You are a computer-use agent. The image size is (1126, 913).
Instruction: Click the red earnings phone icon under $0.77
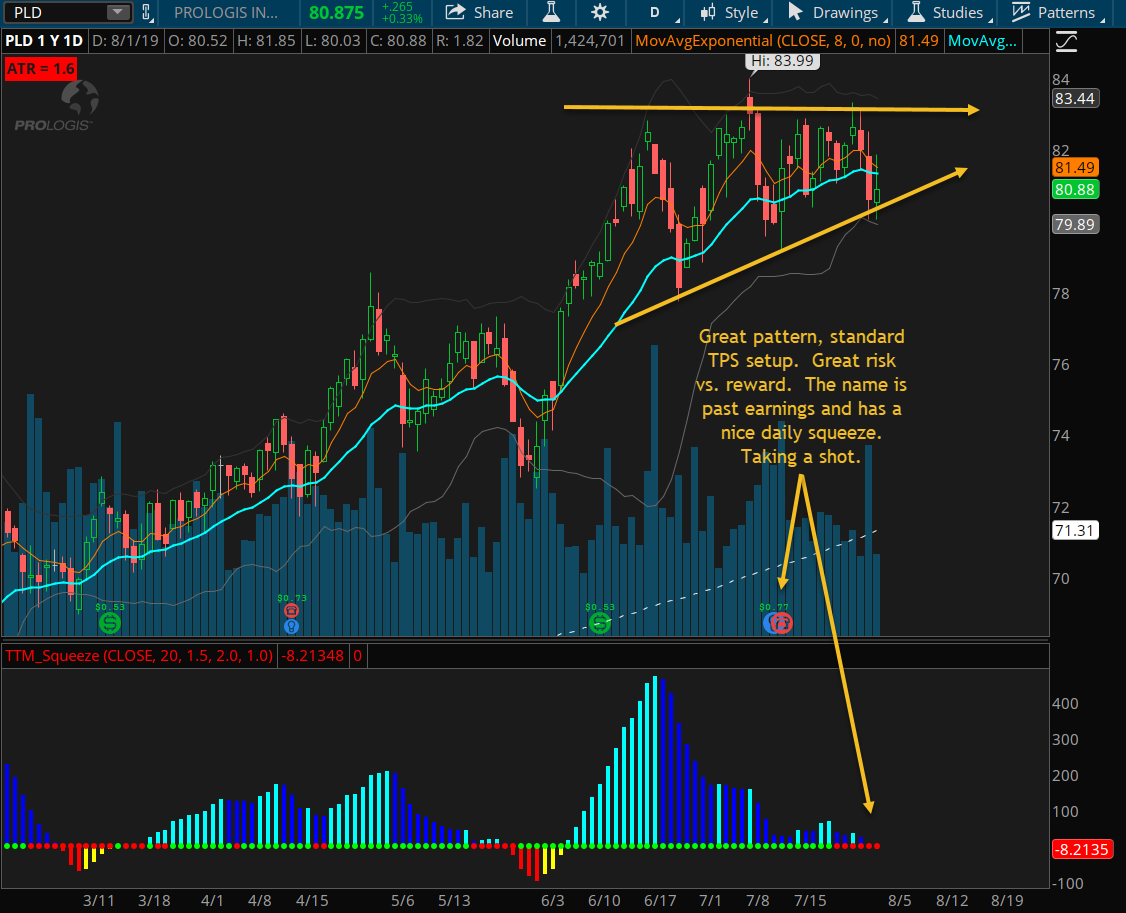781,623
